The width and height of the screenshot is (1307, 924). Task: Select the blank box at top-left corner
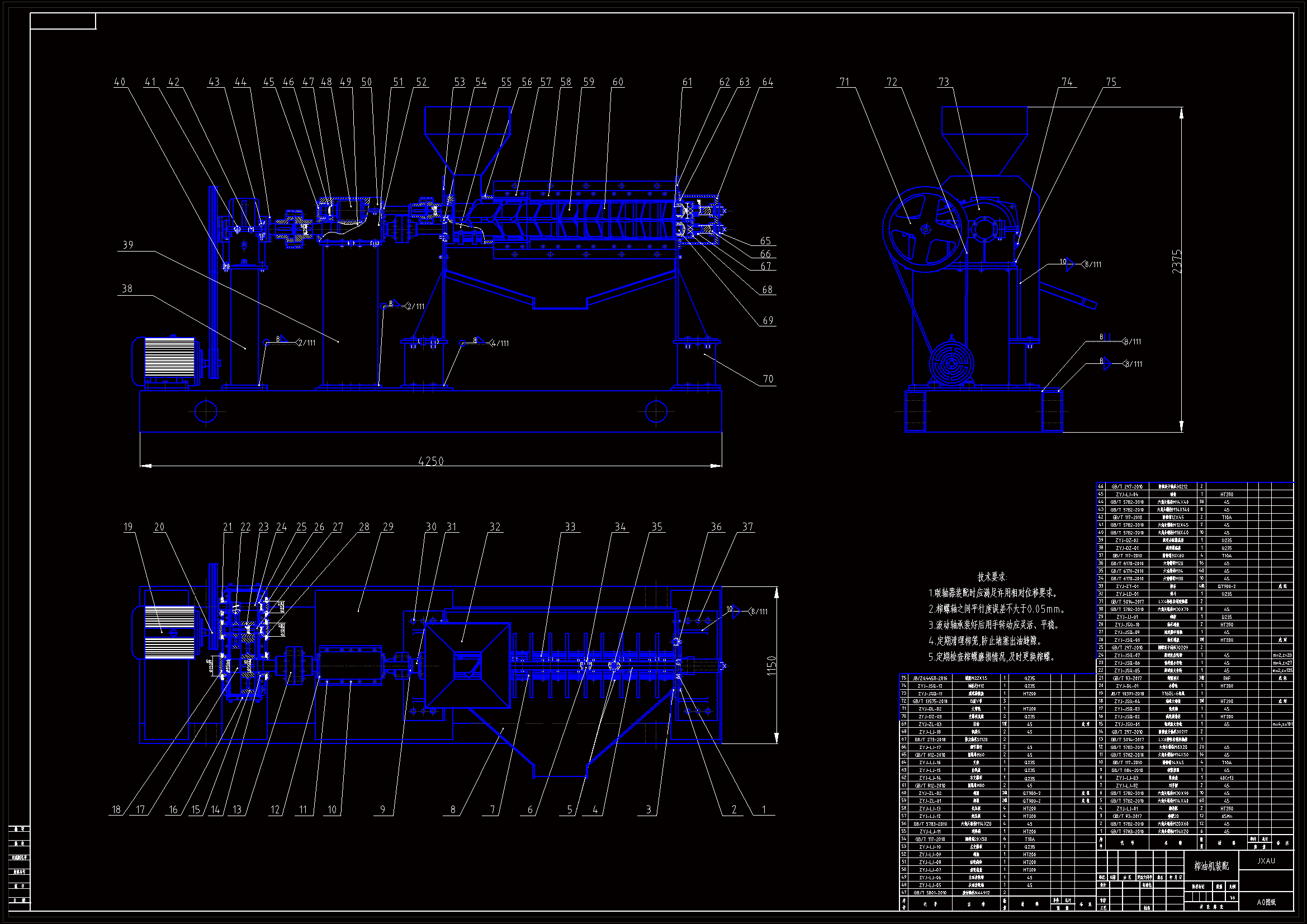click(63, 22)
